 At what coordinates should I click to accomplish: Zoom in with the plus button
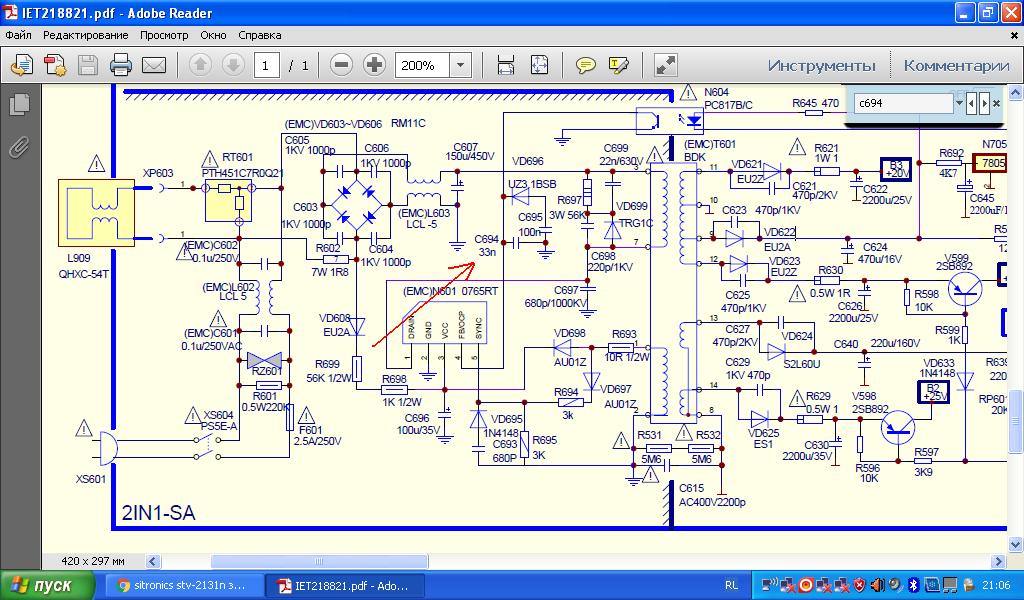coord(375,66)
